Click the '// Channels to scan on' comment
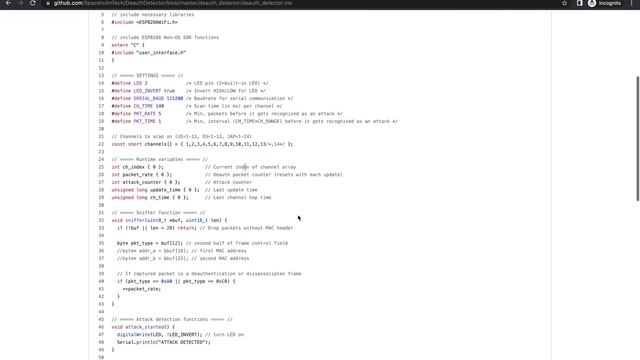Image resolution: width=640 pixels, height=360 pixels. [182, 136]
